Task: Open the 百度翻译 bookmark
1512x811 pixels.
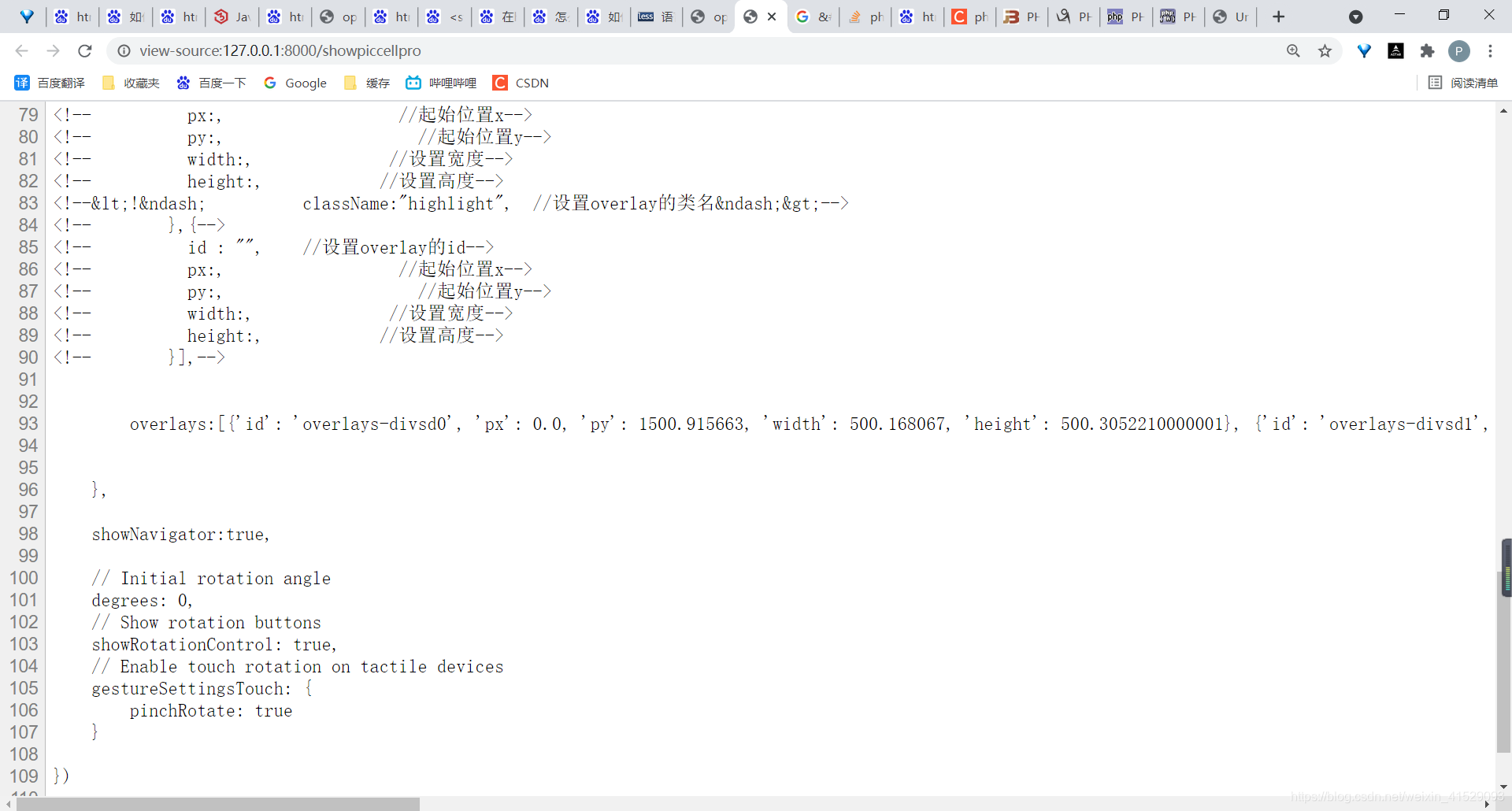Action: click(50, 83)
